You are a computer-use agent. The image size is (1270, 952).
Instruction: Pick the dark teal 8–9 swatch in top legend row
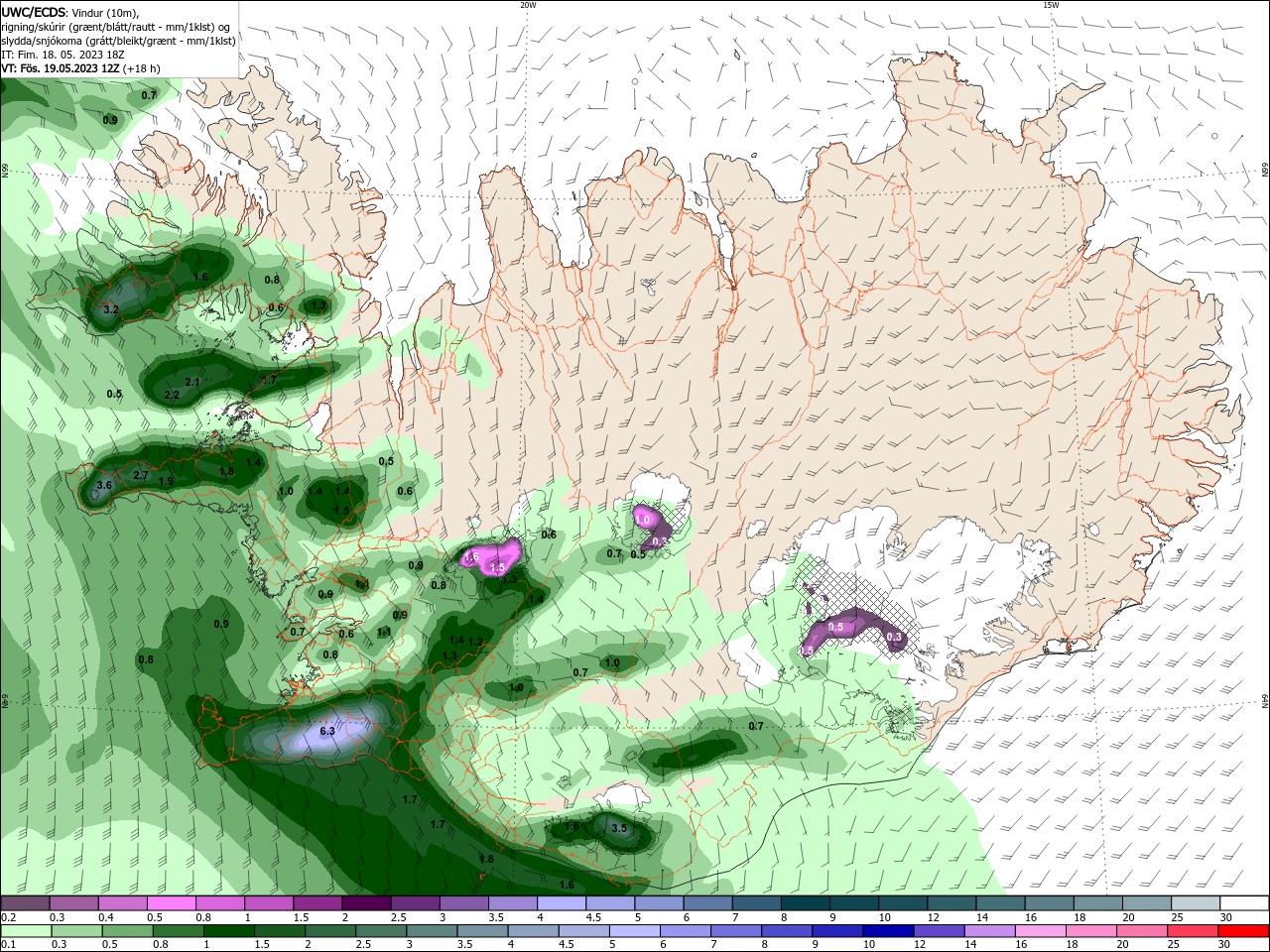[x=805, y=903]
